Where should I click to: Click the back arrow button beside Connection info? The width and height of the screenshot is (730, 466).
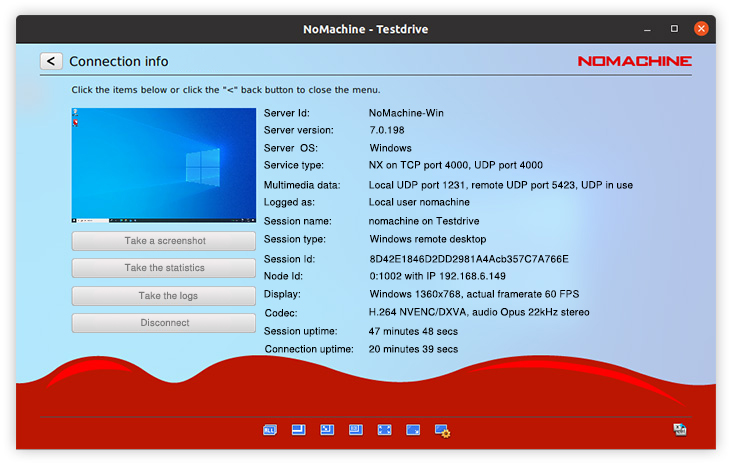point(51,61)
